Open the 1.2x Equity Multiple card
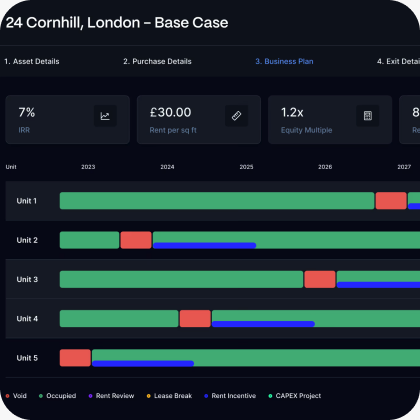This screenshot has width=420, height=420. tap(330, 120)
